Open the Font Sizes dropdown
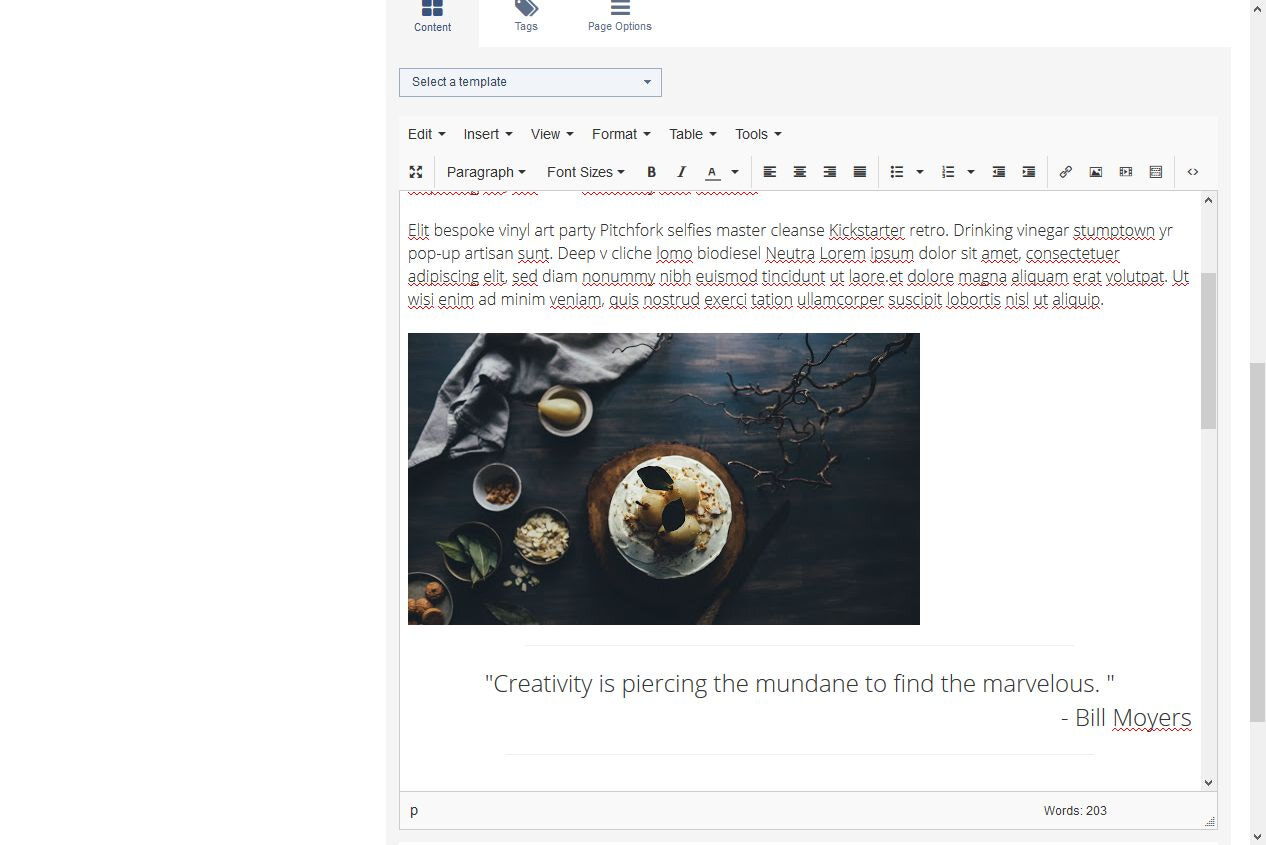 point(586,172)
